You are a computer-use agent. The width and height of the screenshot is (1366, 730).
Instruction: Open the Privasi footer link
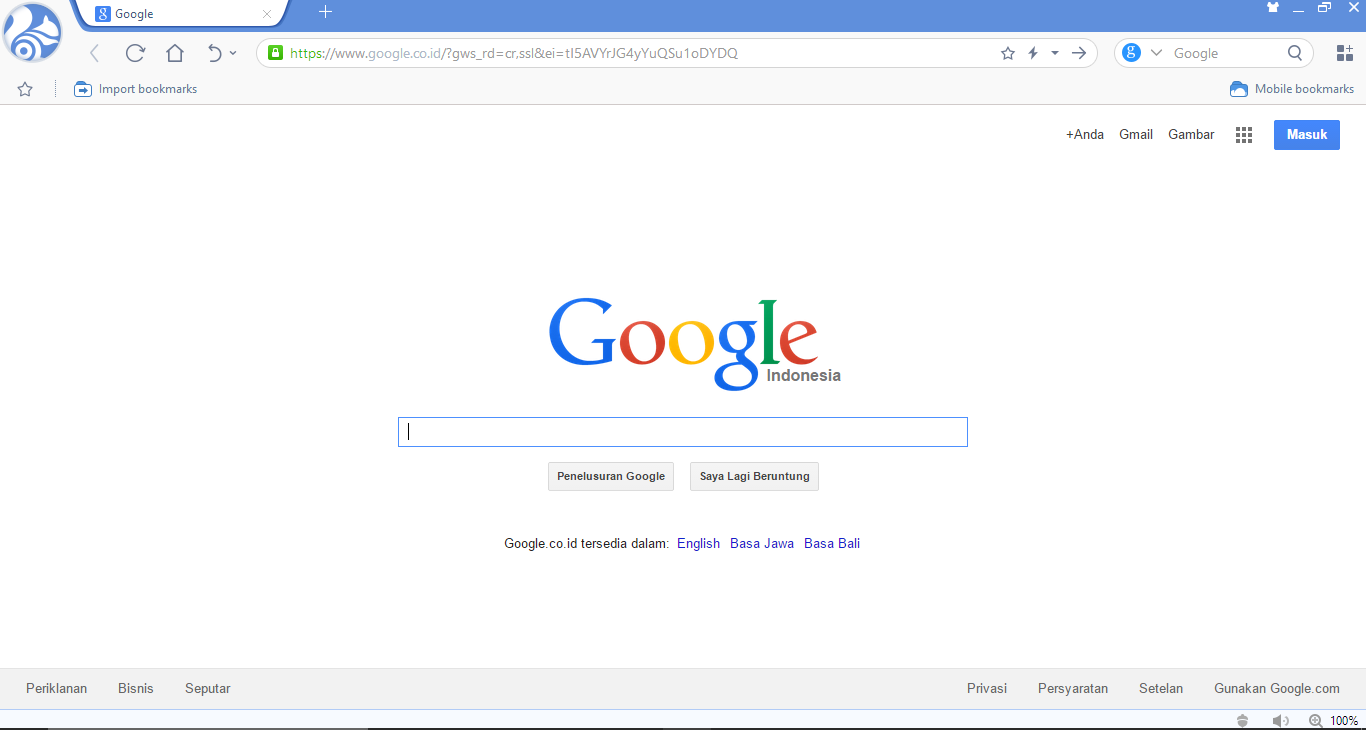[987, 688]
